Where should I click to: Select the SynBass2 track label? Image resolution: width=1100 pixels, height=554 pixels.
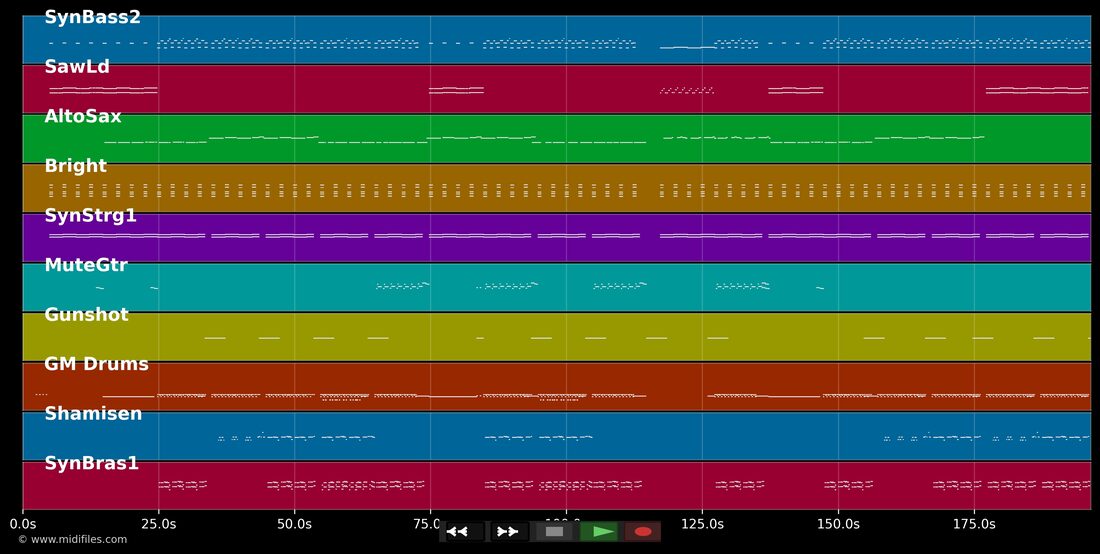pos(93,18)
